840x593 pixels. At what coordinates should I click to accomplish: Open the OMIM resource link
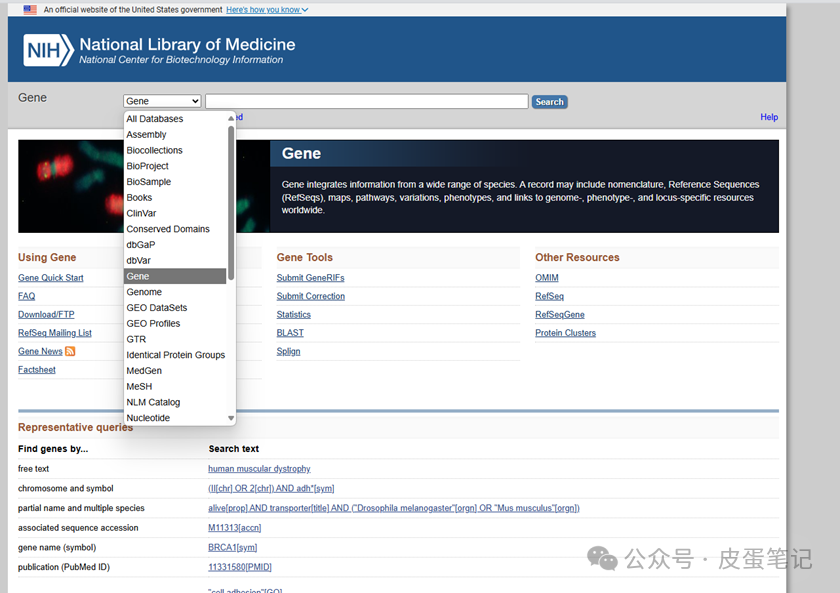pos(546,277)
